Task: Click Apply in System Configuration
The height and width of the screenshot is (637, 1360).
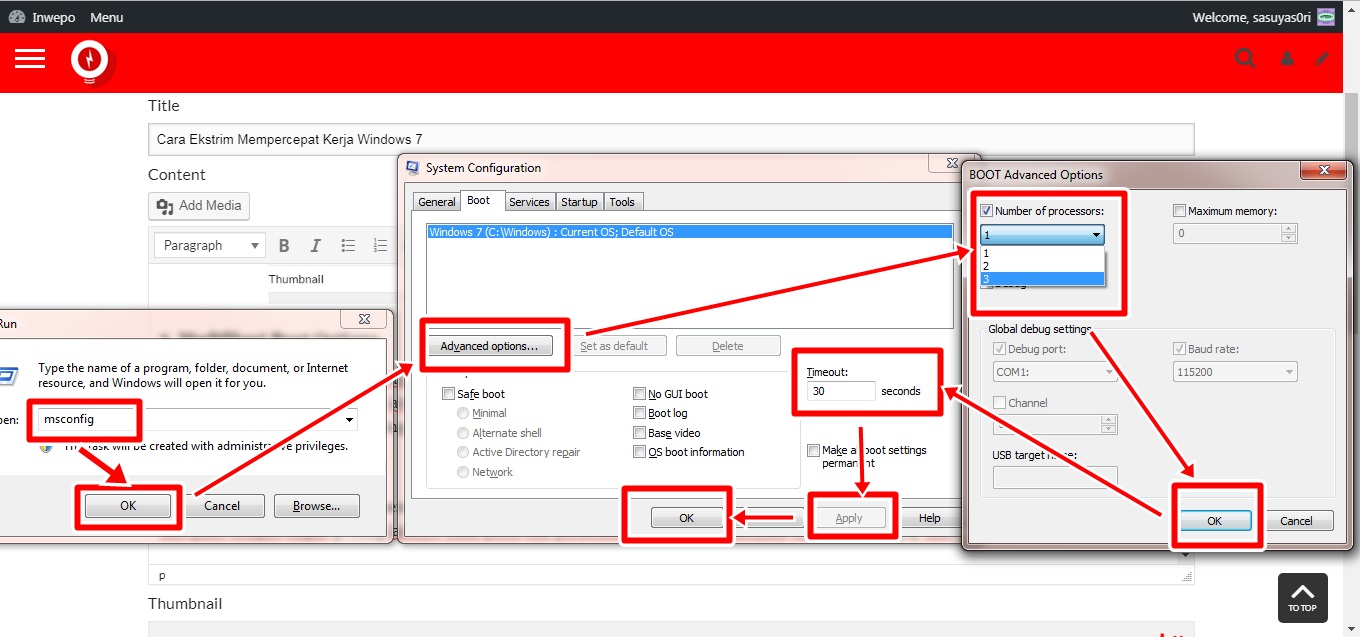Action: [x=848, y=518]
